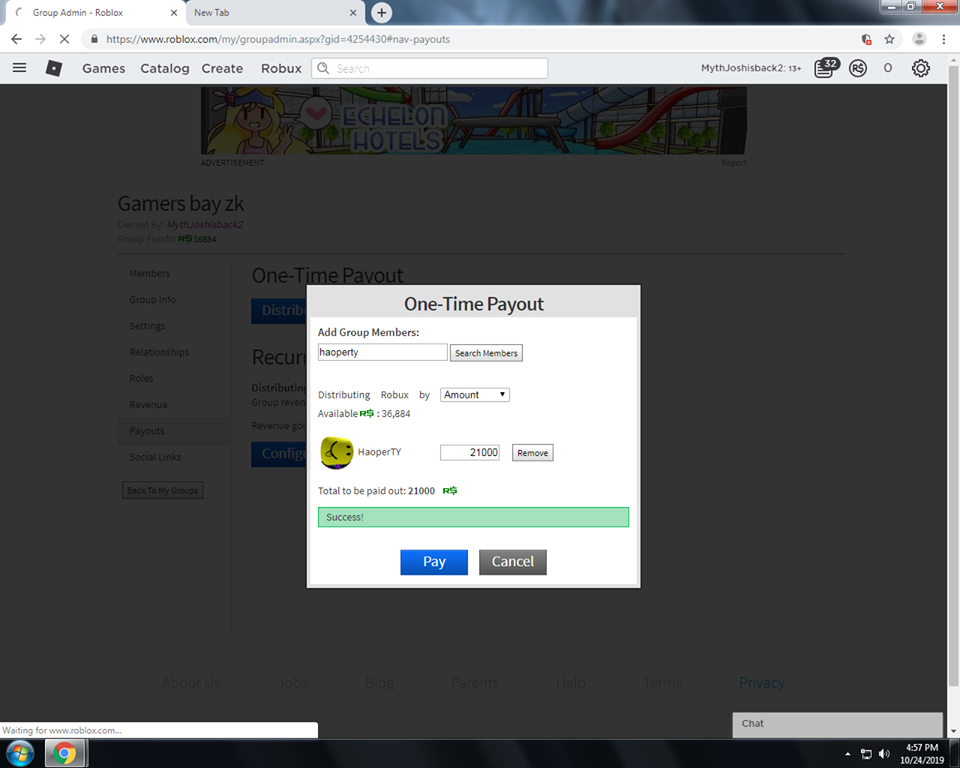Click the Pay button

(434, 562)
